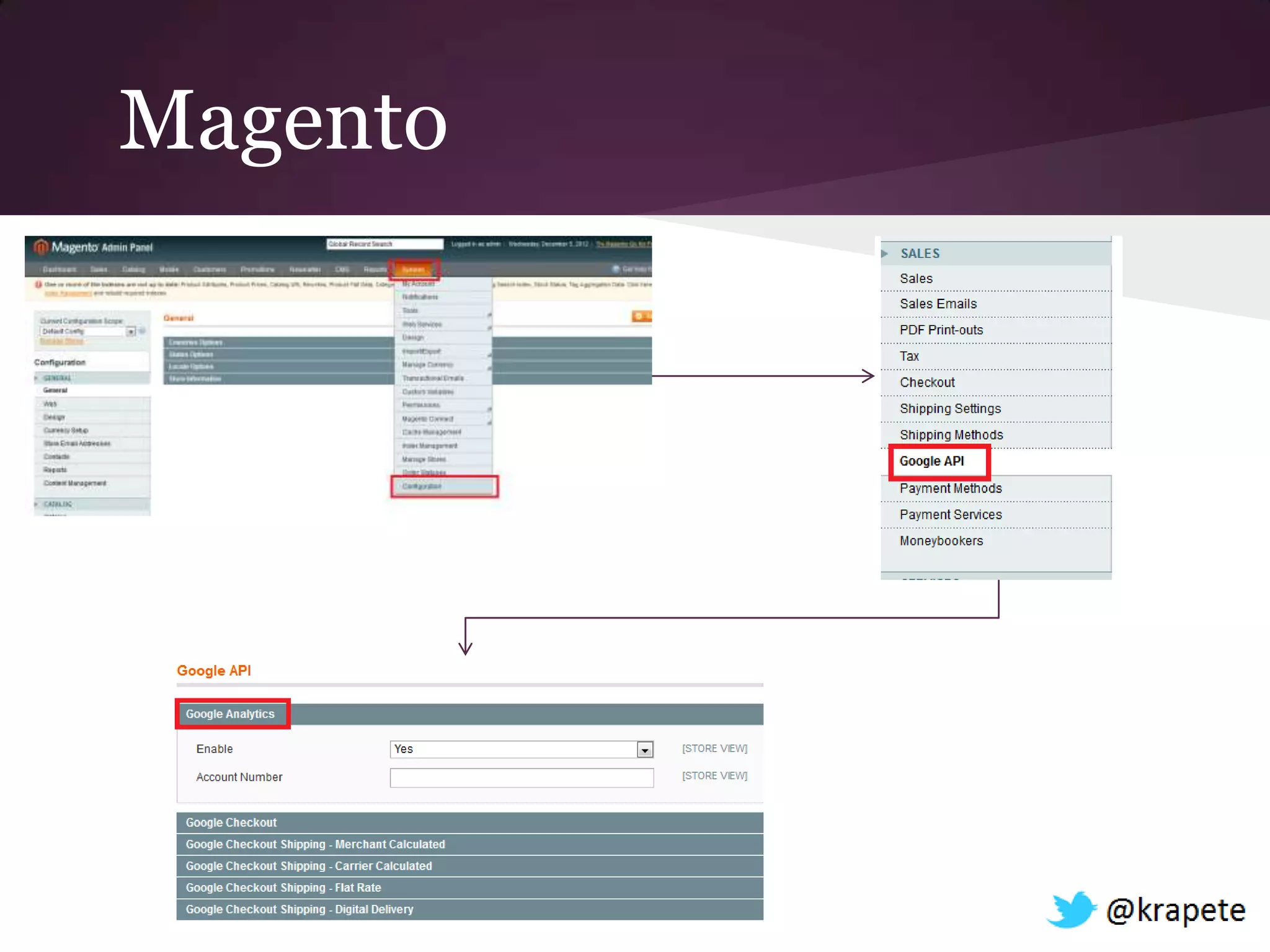Viewport: 1270px width, 952px height.
Task: Click the scope help icon beside Default Config
Action: coord(142,331)
